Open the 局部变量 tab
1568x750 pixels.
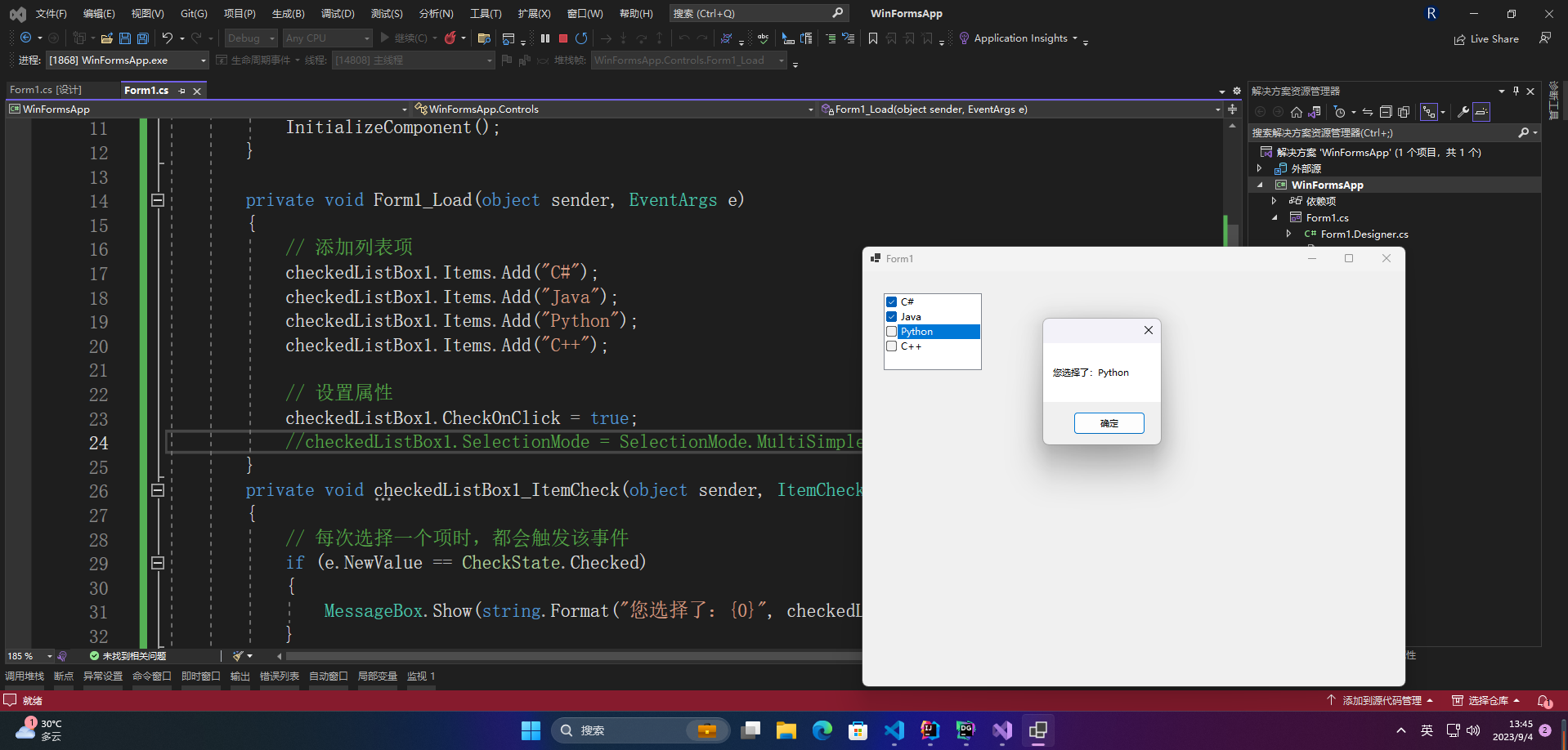point(378,676)
